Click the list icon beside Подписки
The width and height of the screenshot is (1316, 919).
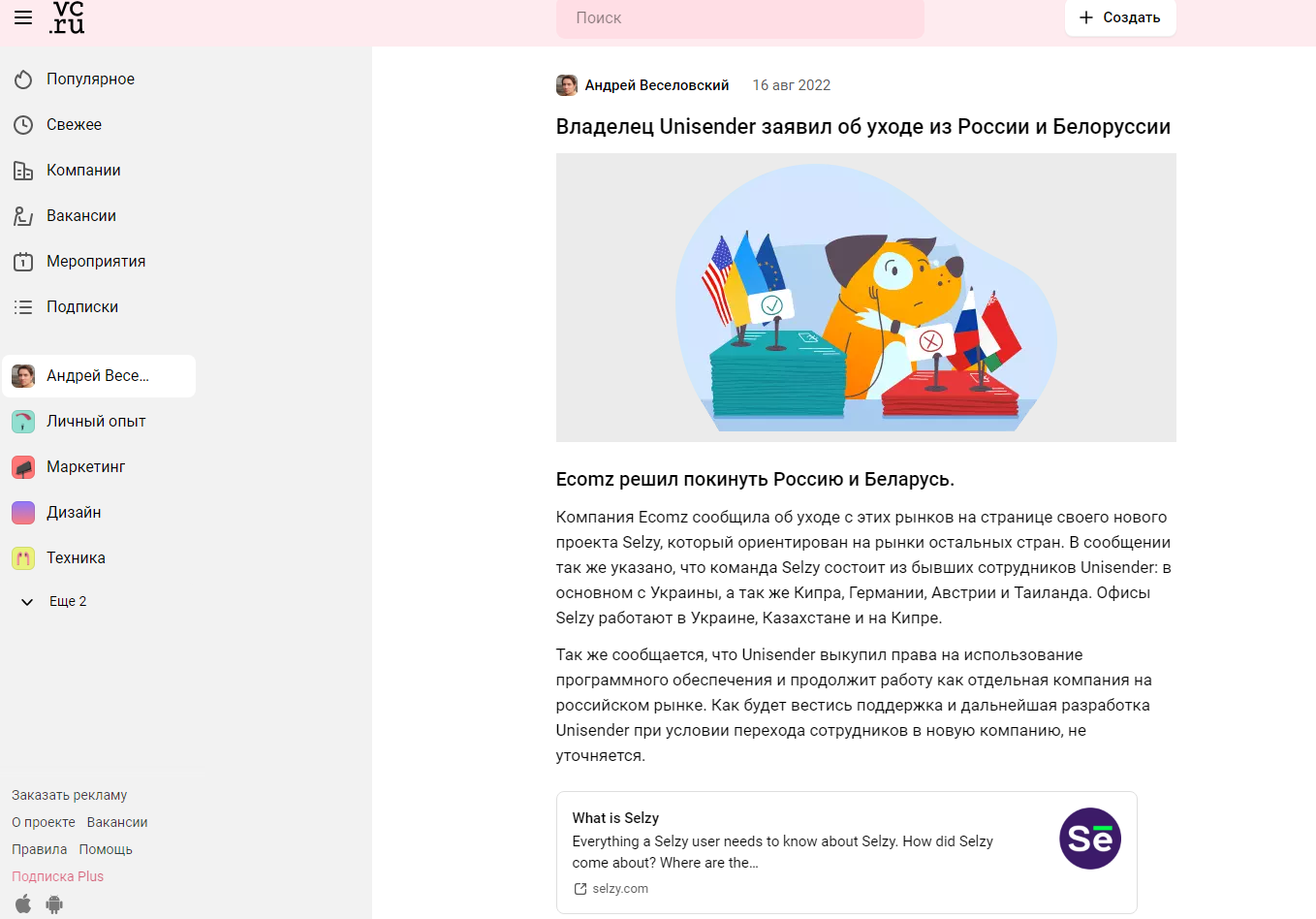[x=23, y=307]
